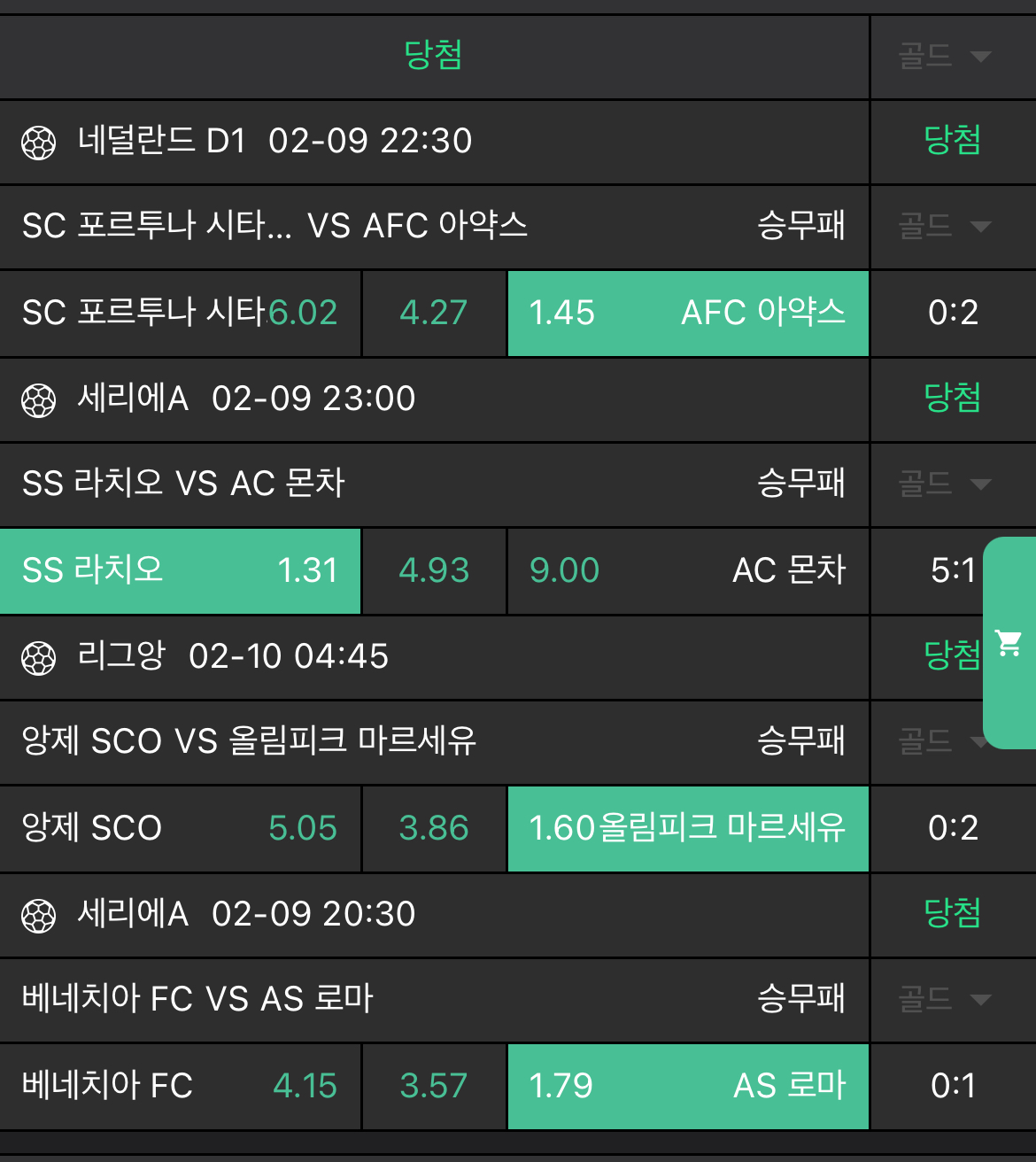This screenshot has height=1162, width=1036.
Task: Expand 골드 dropdown for SS 라치오 match
Action: [x=944, y=484]
